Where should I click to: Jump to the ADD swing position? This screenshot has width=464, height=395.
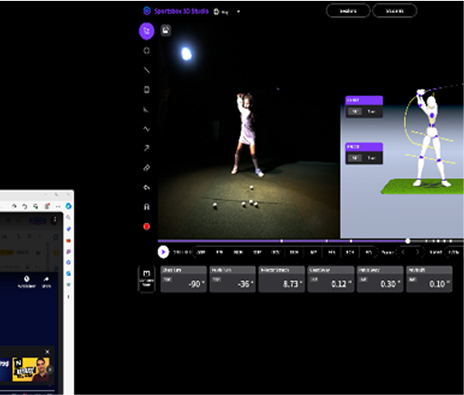coord(201,252)
